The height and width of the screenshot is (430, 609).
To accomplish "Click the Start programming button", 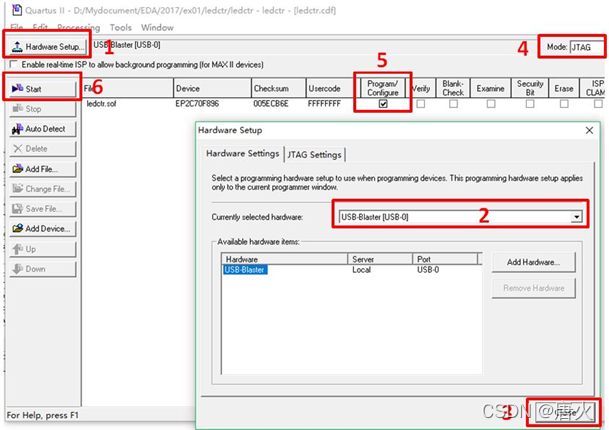I will (x=42, y=89).
